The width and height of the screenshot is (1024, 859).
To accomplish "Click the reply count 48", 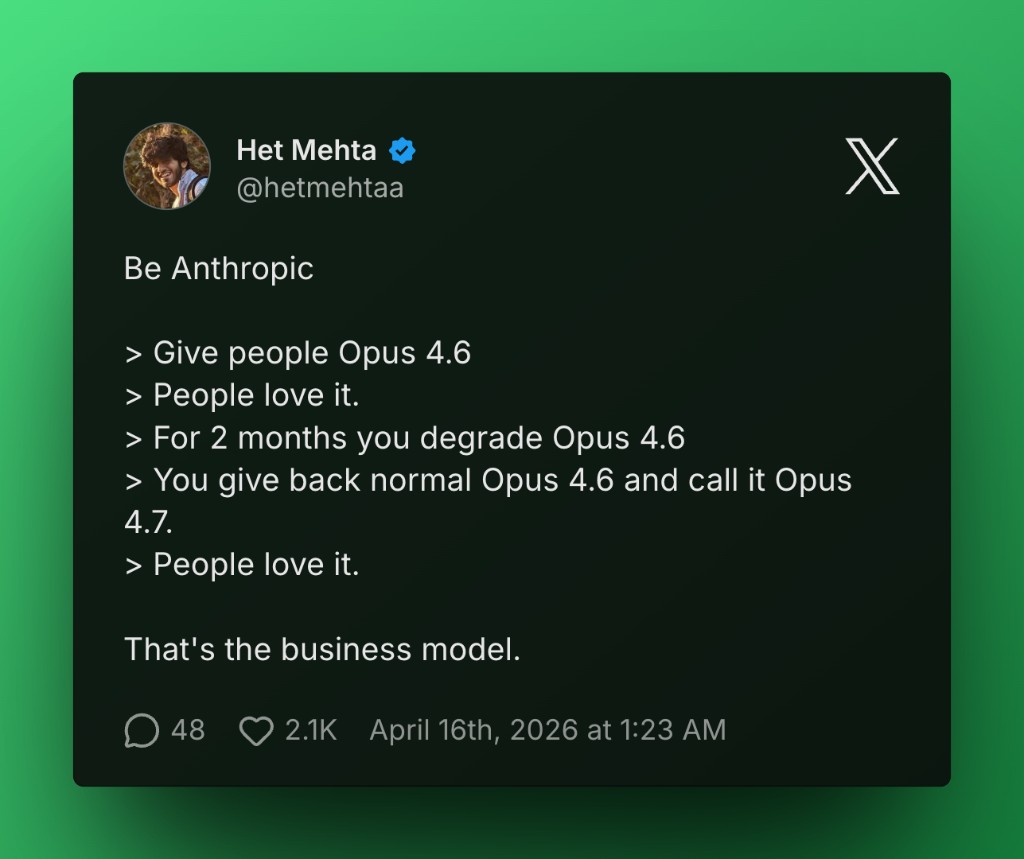I will coord(188,731).
